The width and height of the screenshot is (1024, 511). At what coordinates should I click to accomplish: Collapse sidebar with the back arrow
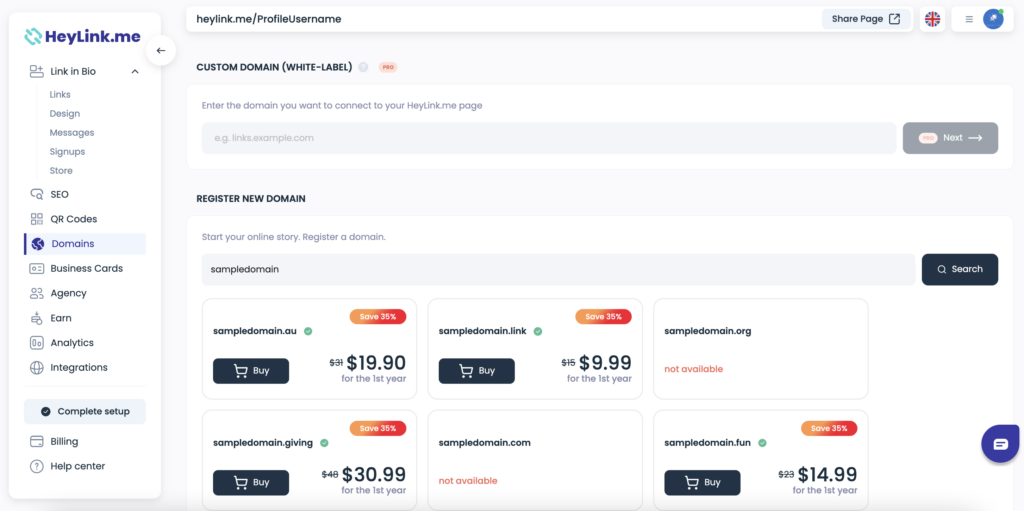click(161, 50)
